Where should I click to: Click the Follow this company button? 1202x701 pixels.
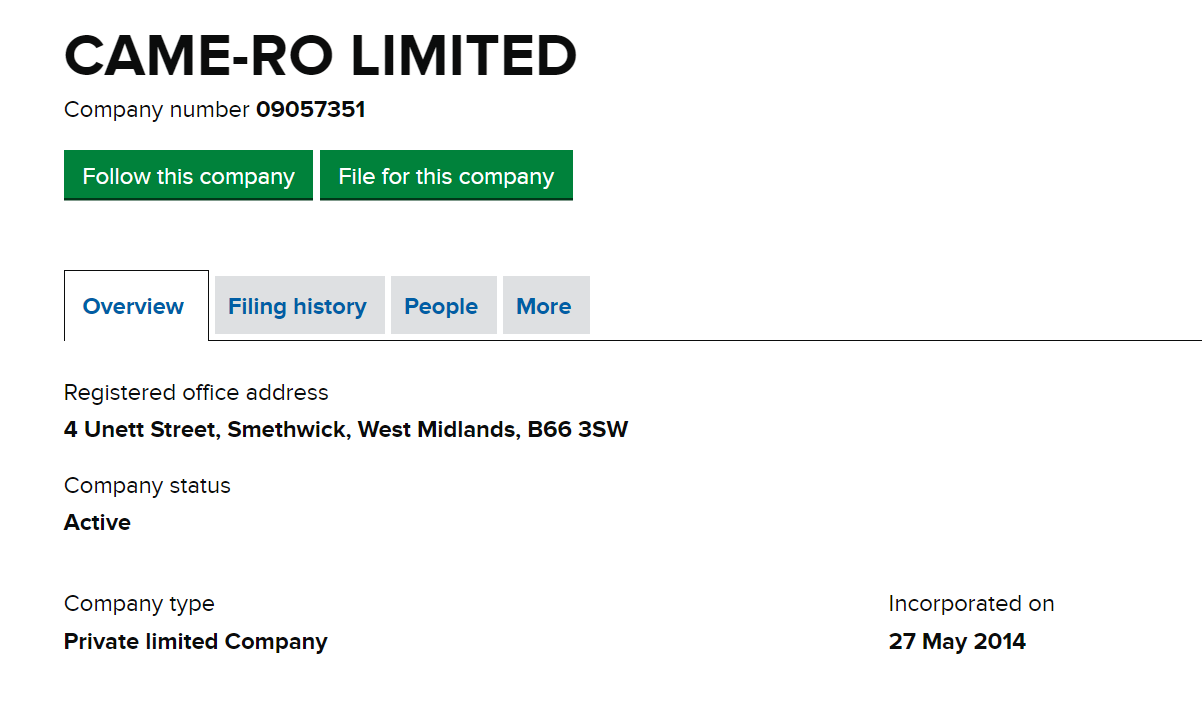point(188,176)
